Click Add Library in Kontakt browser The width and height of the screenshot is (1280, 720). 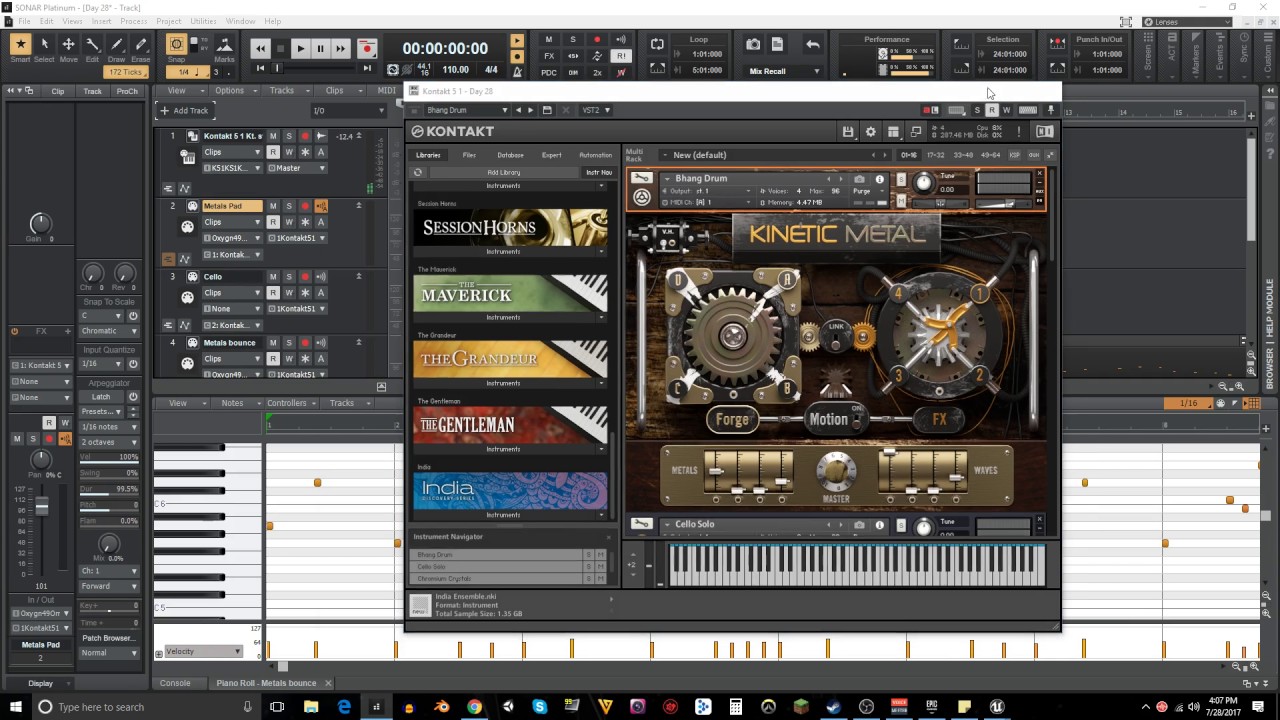click(504, 172)
